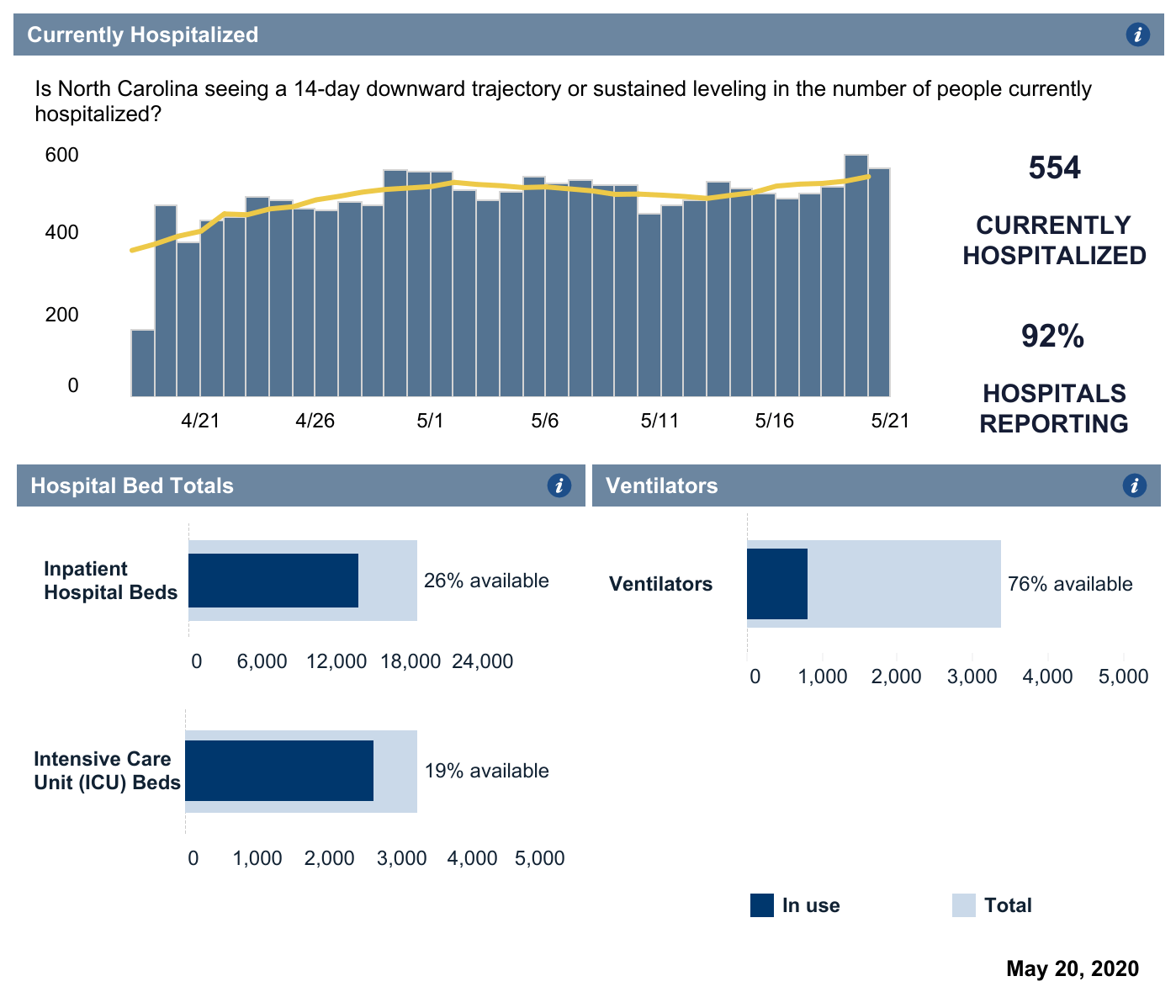The width and height of the screenshot is (1176, 1008).
Task: Select the Hospital Bed Totals header title
Action: (x=132, y=485)
